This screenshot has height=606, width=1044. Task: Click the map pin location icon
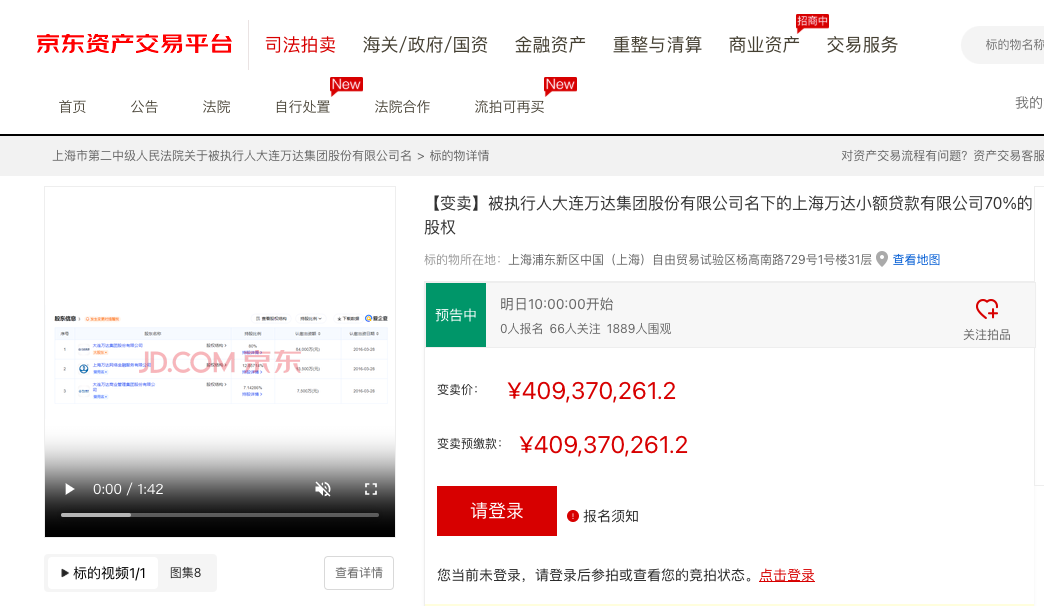pyautogui.click(x=882, y=259)
